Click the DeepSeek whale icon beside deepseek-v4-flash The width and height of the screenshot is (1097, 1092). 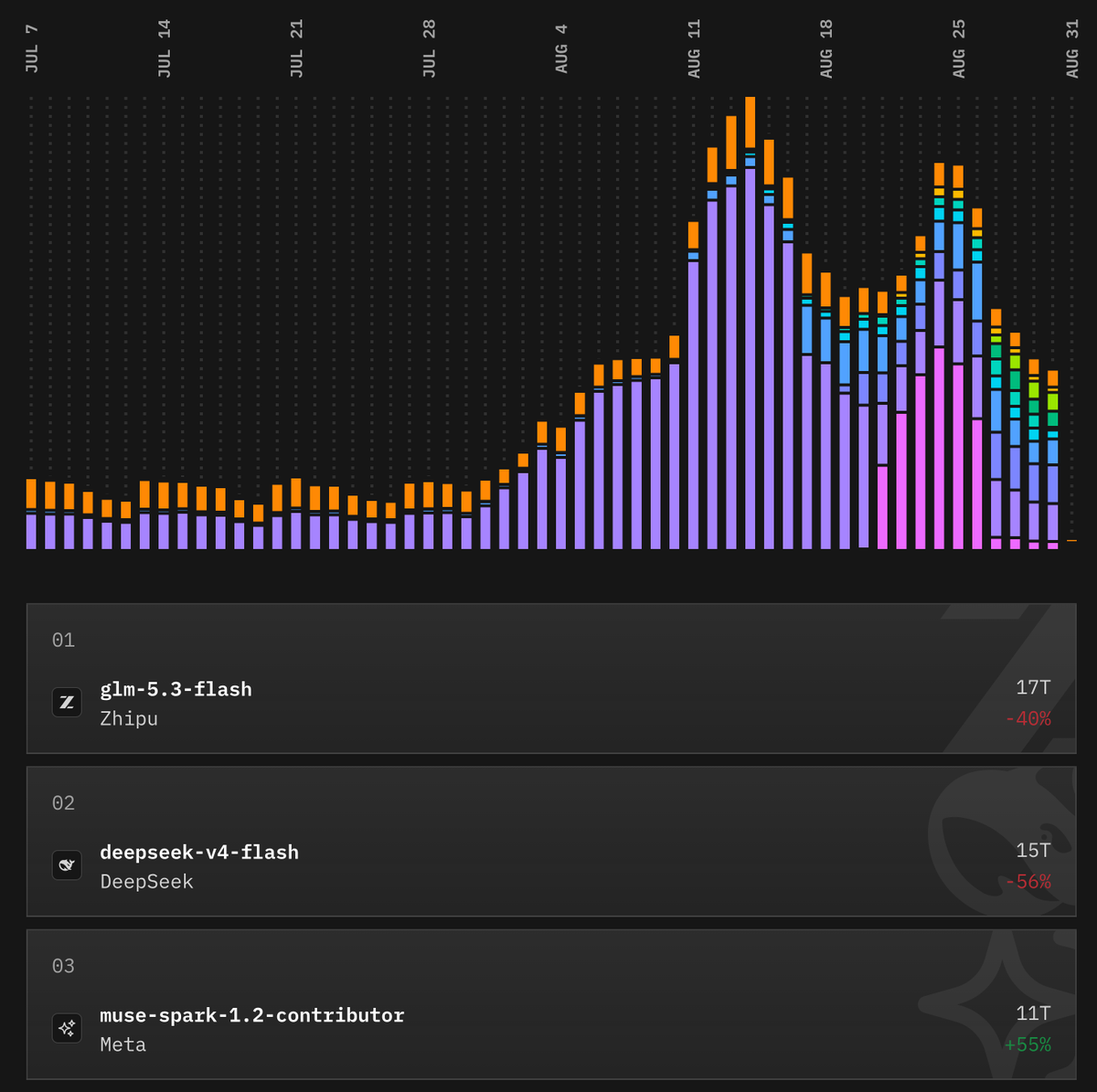coord(67,864)
